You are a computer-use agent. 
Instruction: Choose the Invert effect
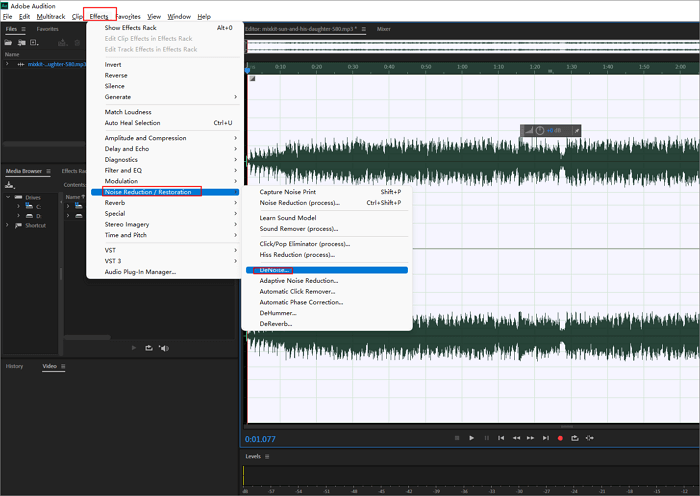165,65
